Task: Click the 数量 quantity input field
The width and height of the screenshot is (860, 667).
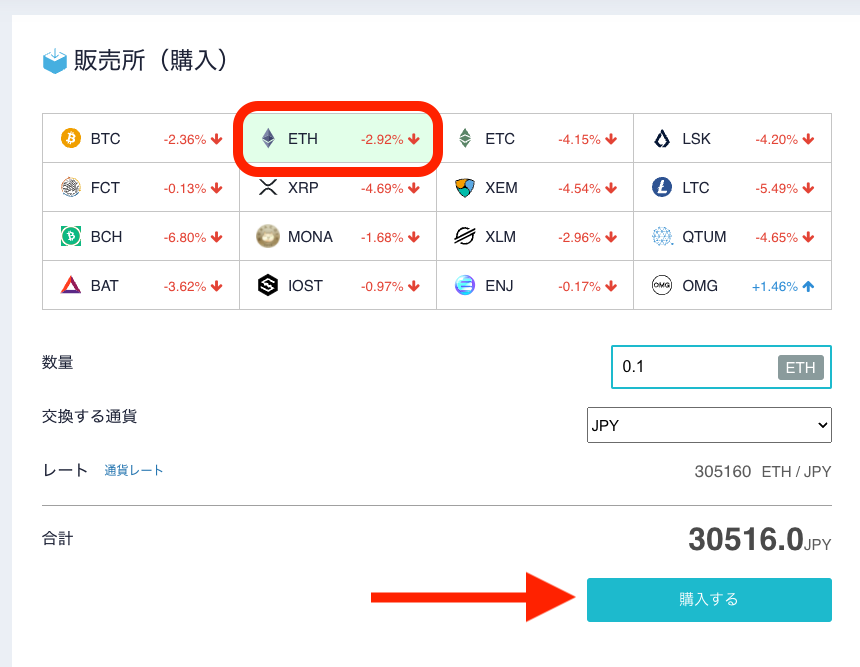Action: (721, 367)
